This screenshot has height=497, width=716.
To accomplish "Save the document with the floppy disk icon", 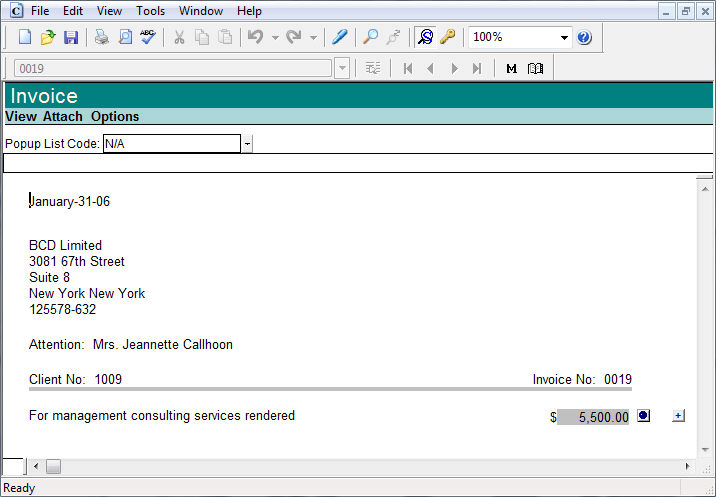I will [x=71, y=37].
